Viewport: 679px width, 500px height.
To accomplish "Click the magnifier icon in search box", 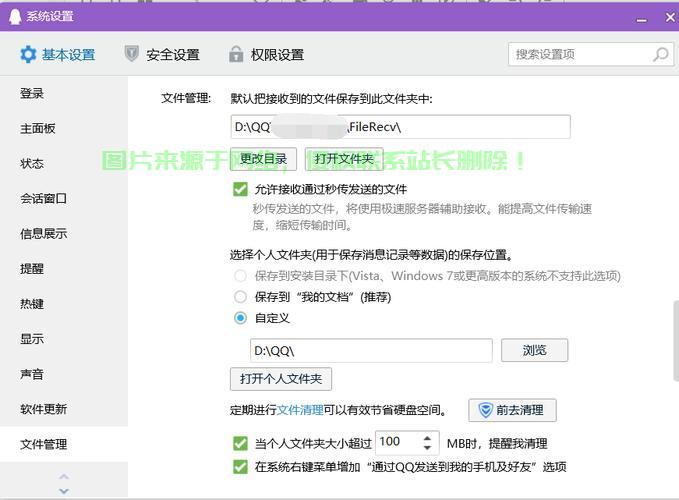I will (661, 55).
